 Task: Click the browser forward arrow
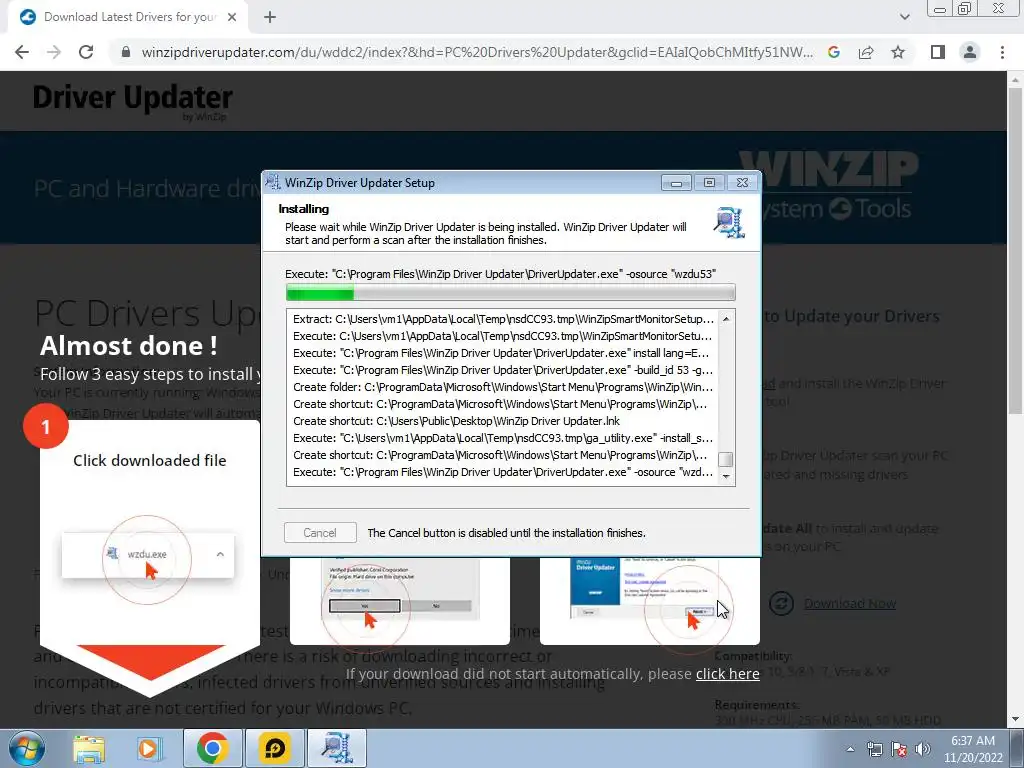[x=54, y=52]
